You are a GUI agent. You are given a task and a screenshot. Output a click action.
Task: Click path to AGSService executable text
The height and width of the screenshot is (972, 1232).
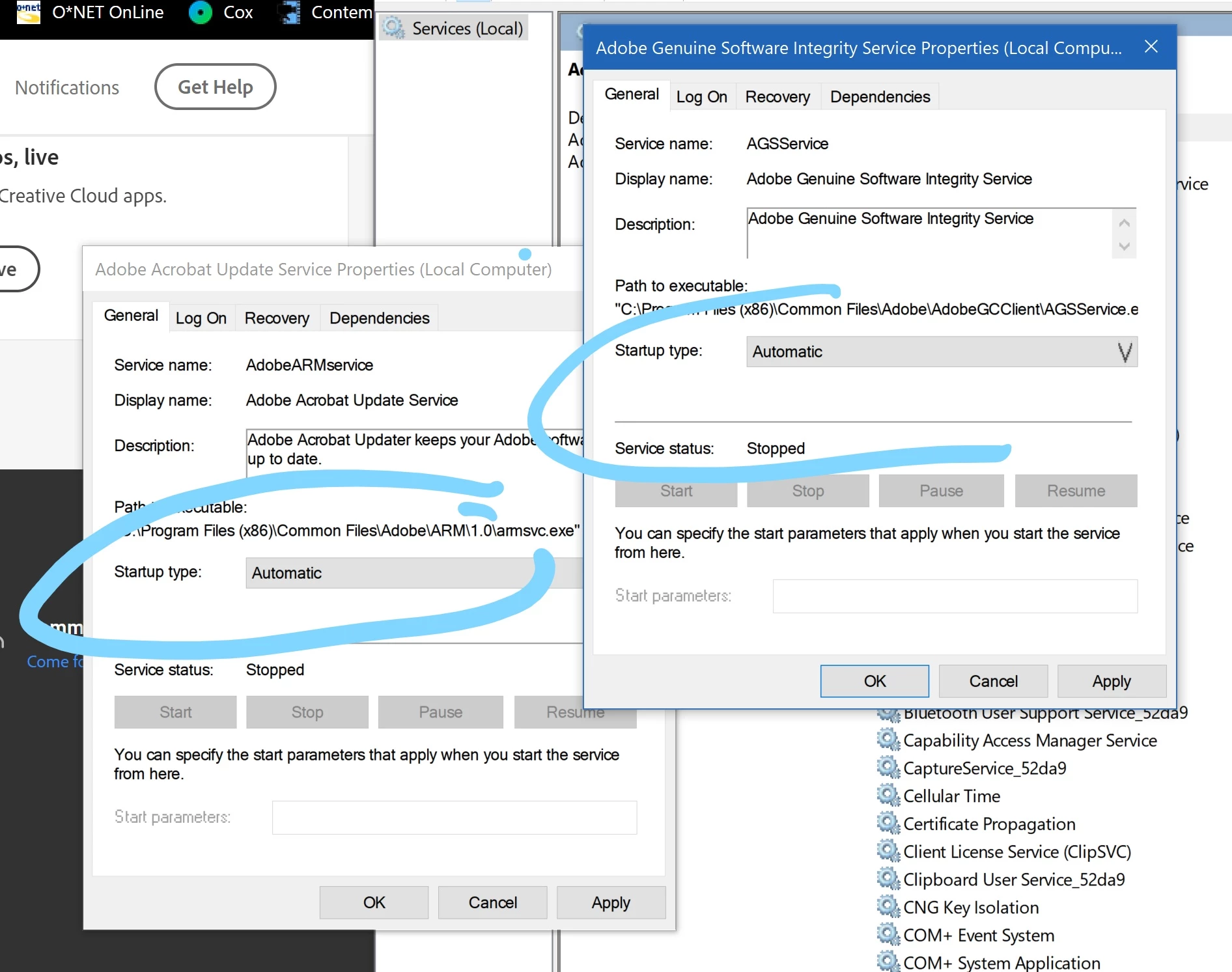876,309
